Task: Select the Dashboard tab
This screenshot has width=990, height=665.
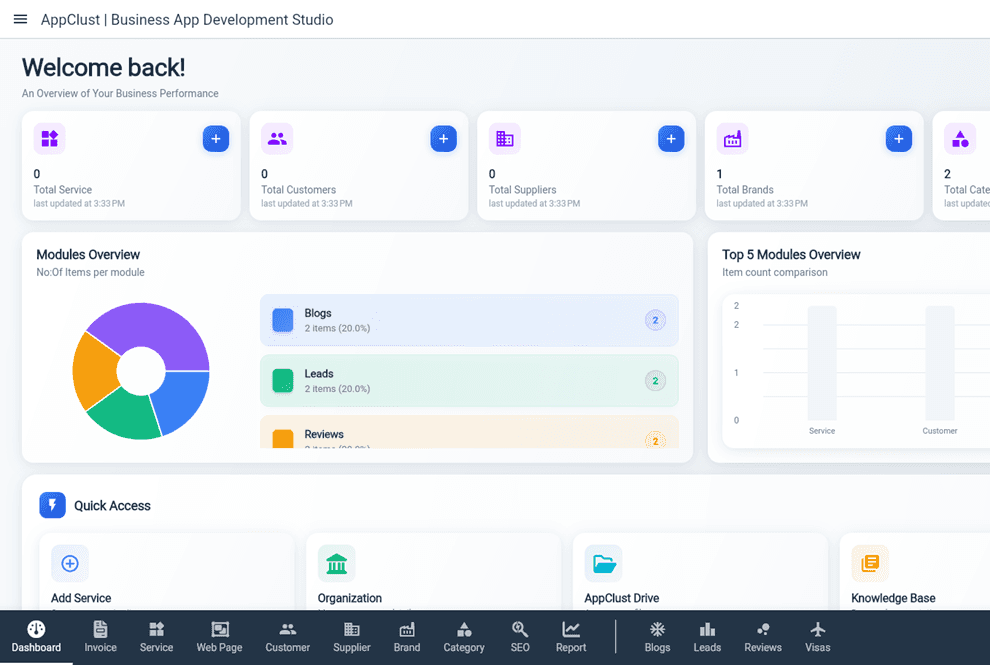Action: [36, 637]
